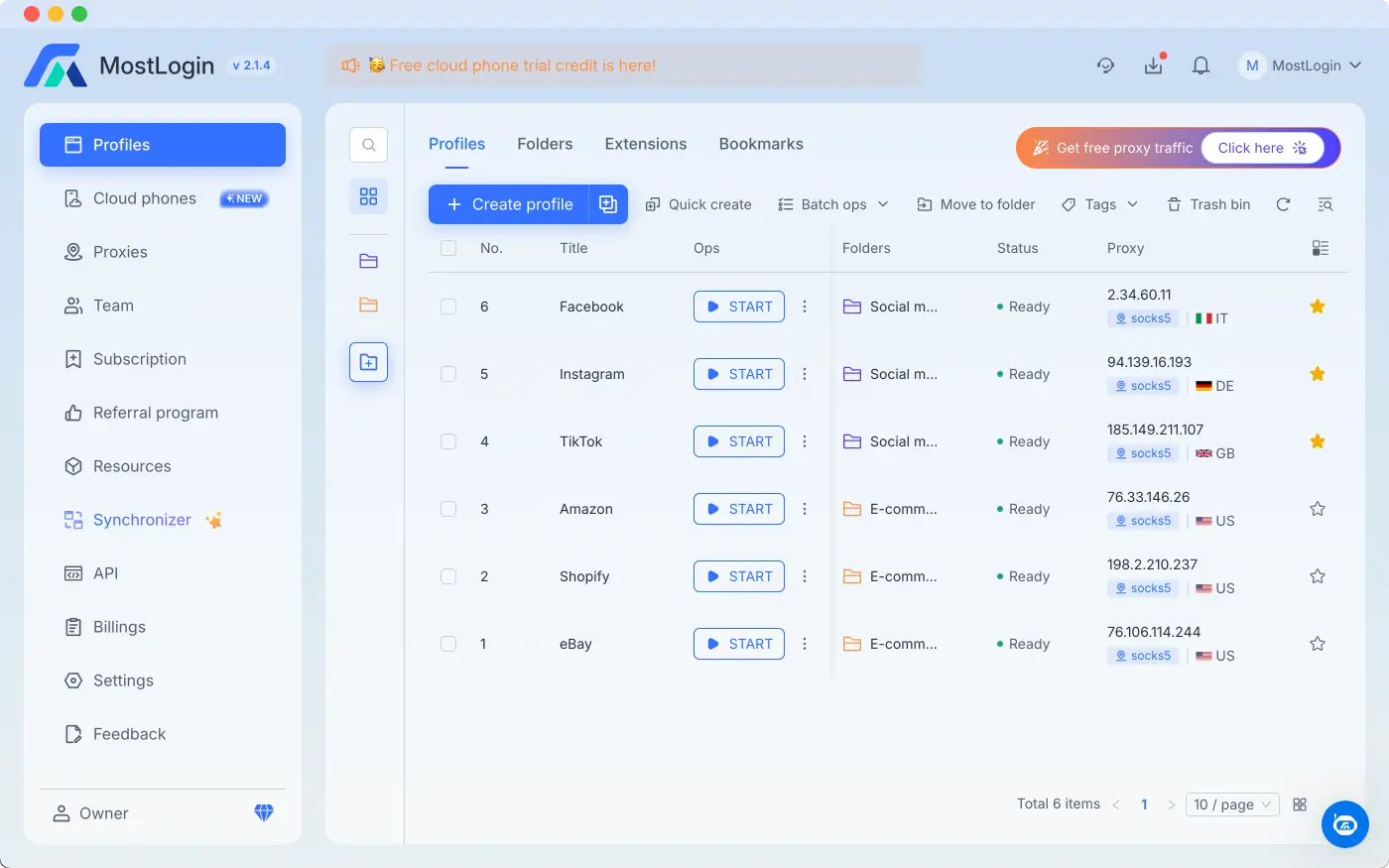Open Cloud phones in the sidebar
Viewport: 1389px width, 868px height.
click(x=163, y=198)
